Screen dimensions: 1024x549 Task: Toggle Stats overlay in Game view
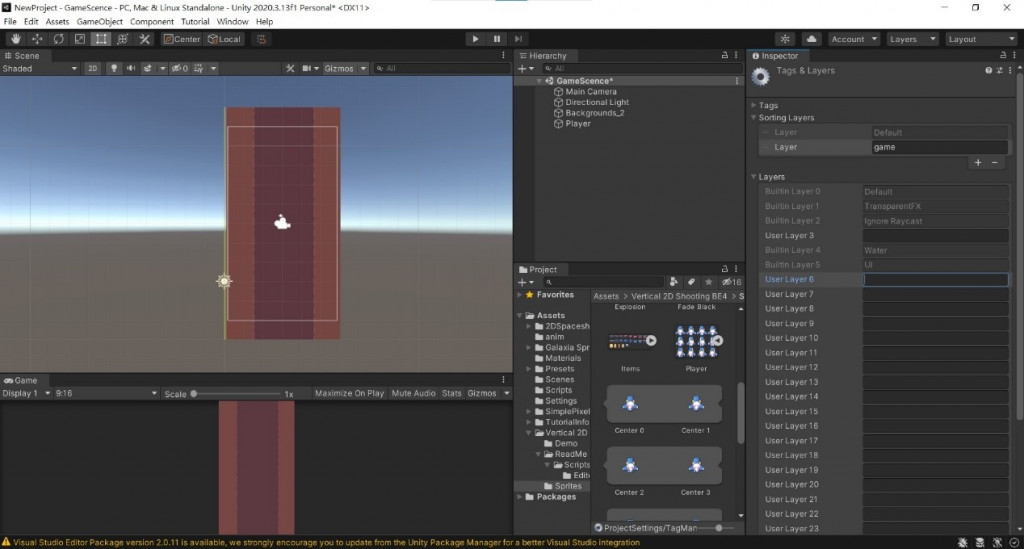[451, 393]
